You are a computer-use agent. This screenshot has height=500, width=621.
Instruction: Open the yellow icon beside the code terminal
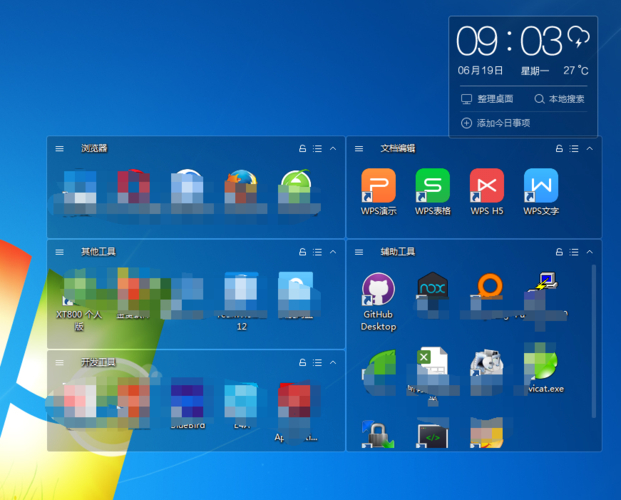[x=487, y=433]
